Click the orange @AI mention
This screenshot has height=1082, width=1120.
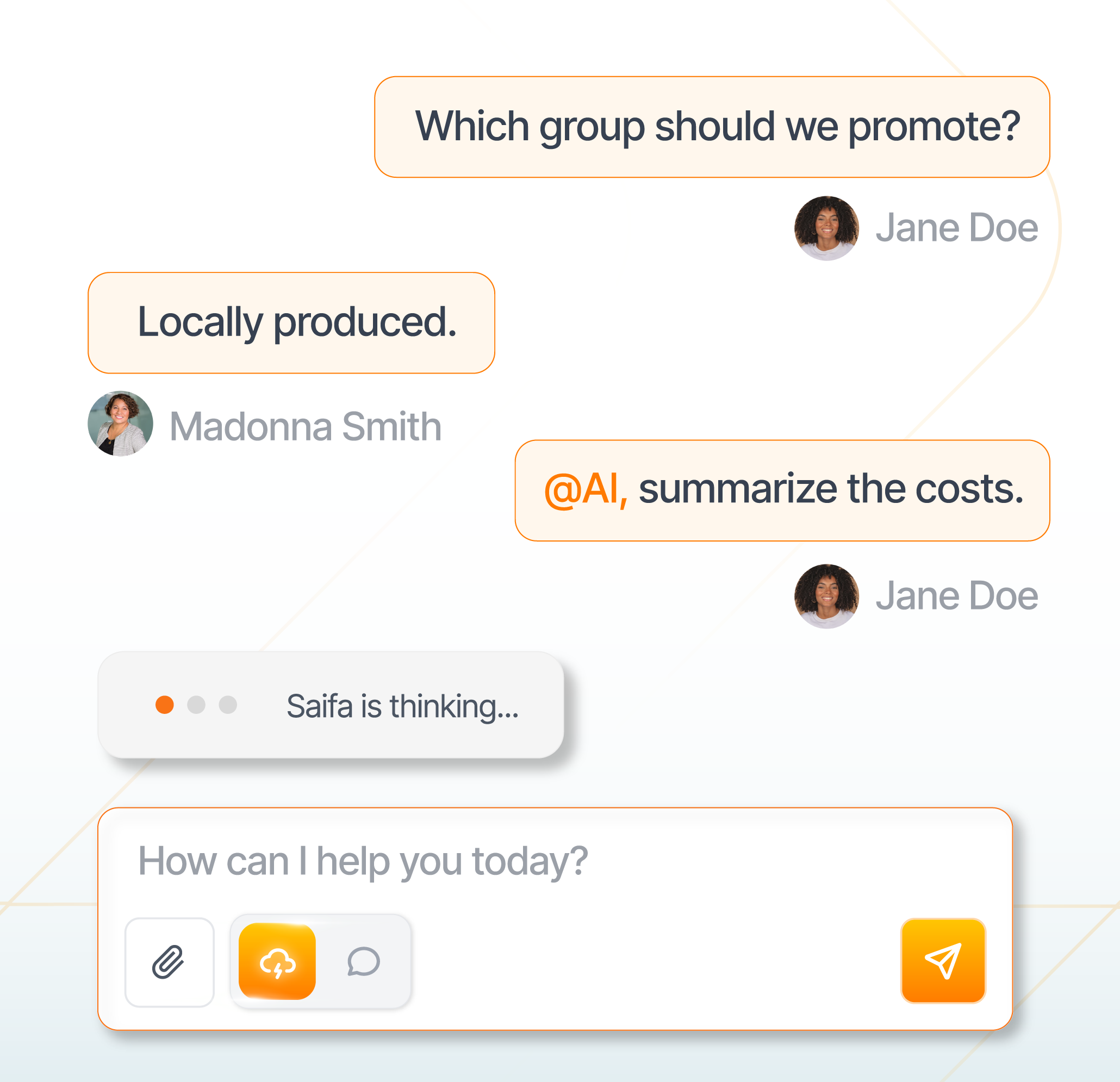[x=584, y=490]
